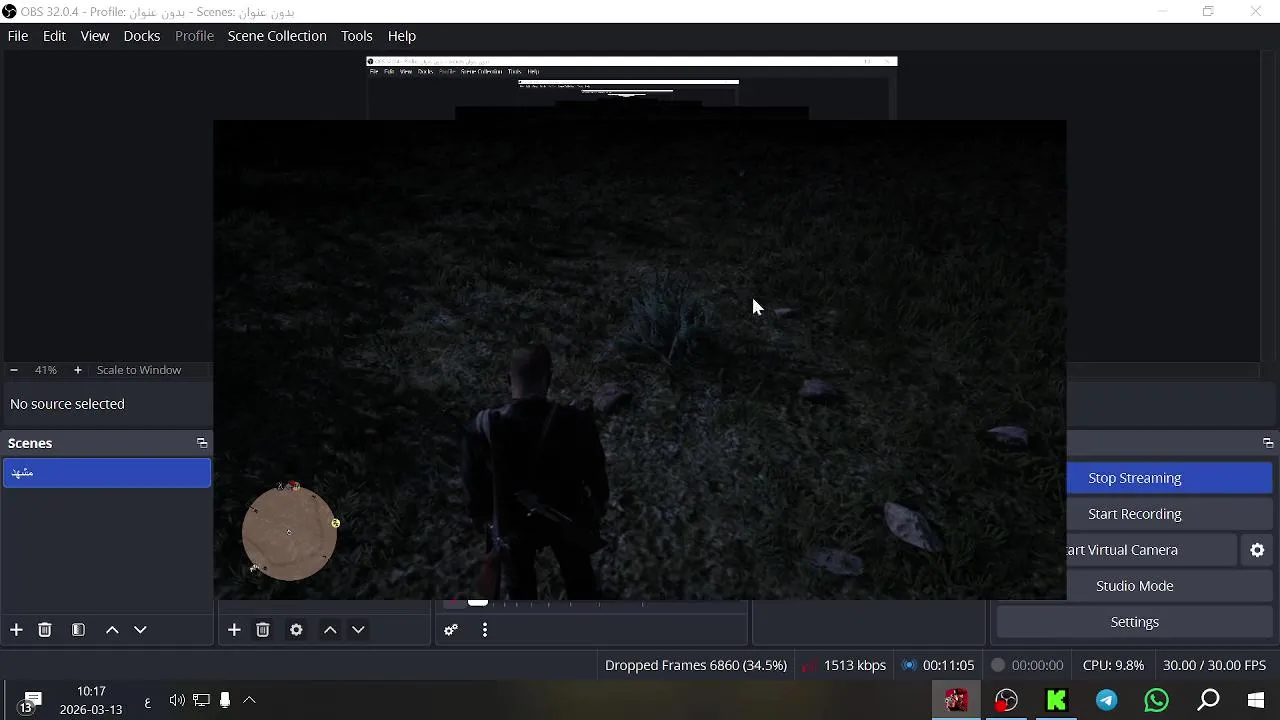The height and width of the screenshot is (720, 1280).
Task: Click the game minimap in preview
Action: click(290, 531)
